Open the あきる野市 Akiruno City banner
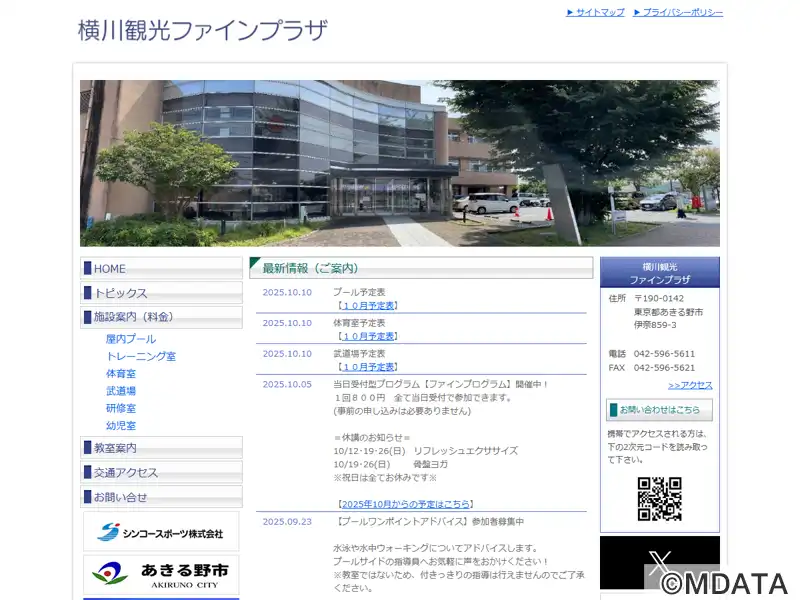The height and width of the screenshot is (600, 800). pos(161,574)
